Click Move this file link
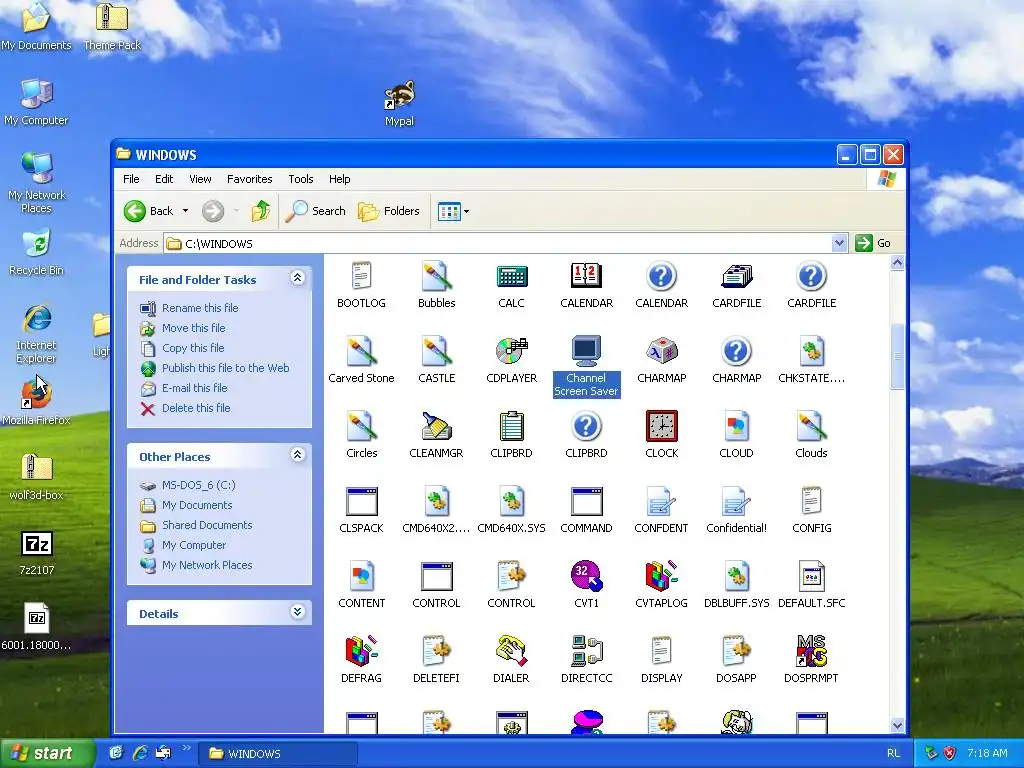The width and height of the screenshot is (1024, 768). click(193, 328)
